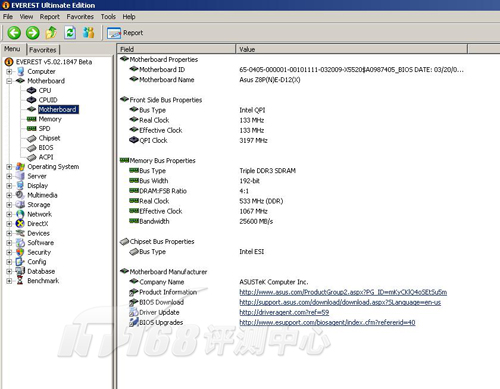Click the DirectX X icon

point(20,224)
